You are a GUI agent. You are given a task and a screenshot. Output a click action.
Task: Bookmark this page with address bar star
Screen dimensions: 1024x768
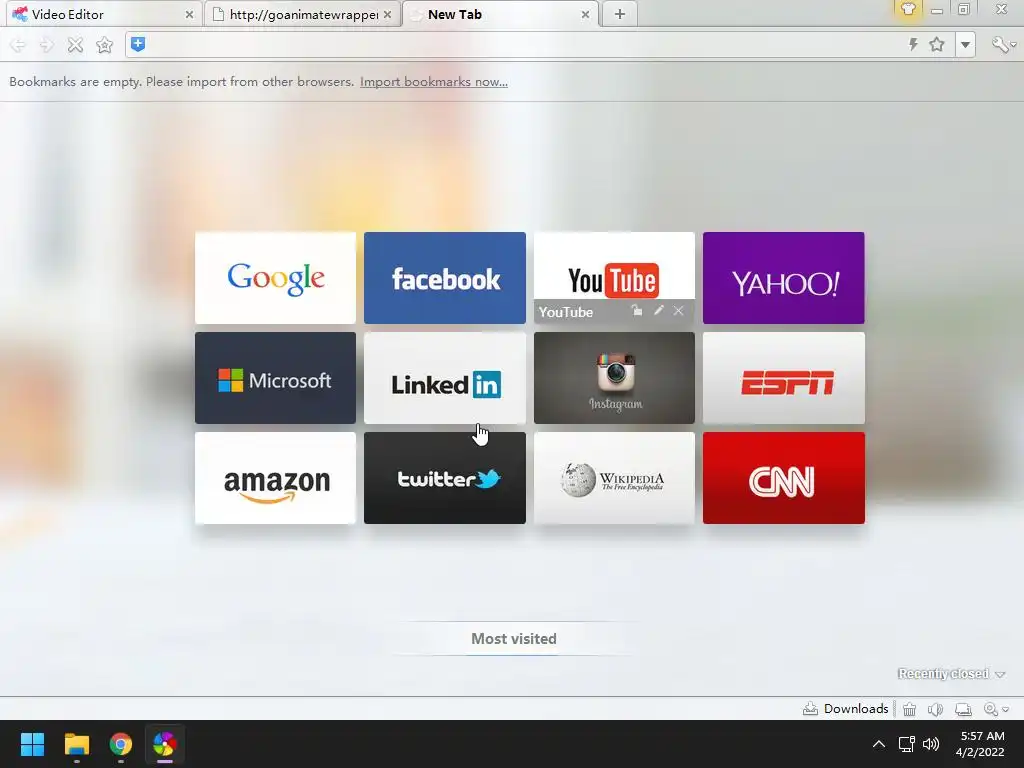[x=936, y=44]
